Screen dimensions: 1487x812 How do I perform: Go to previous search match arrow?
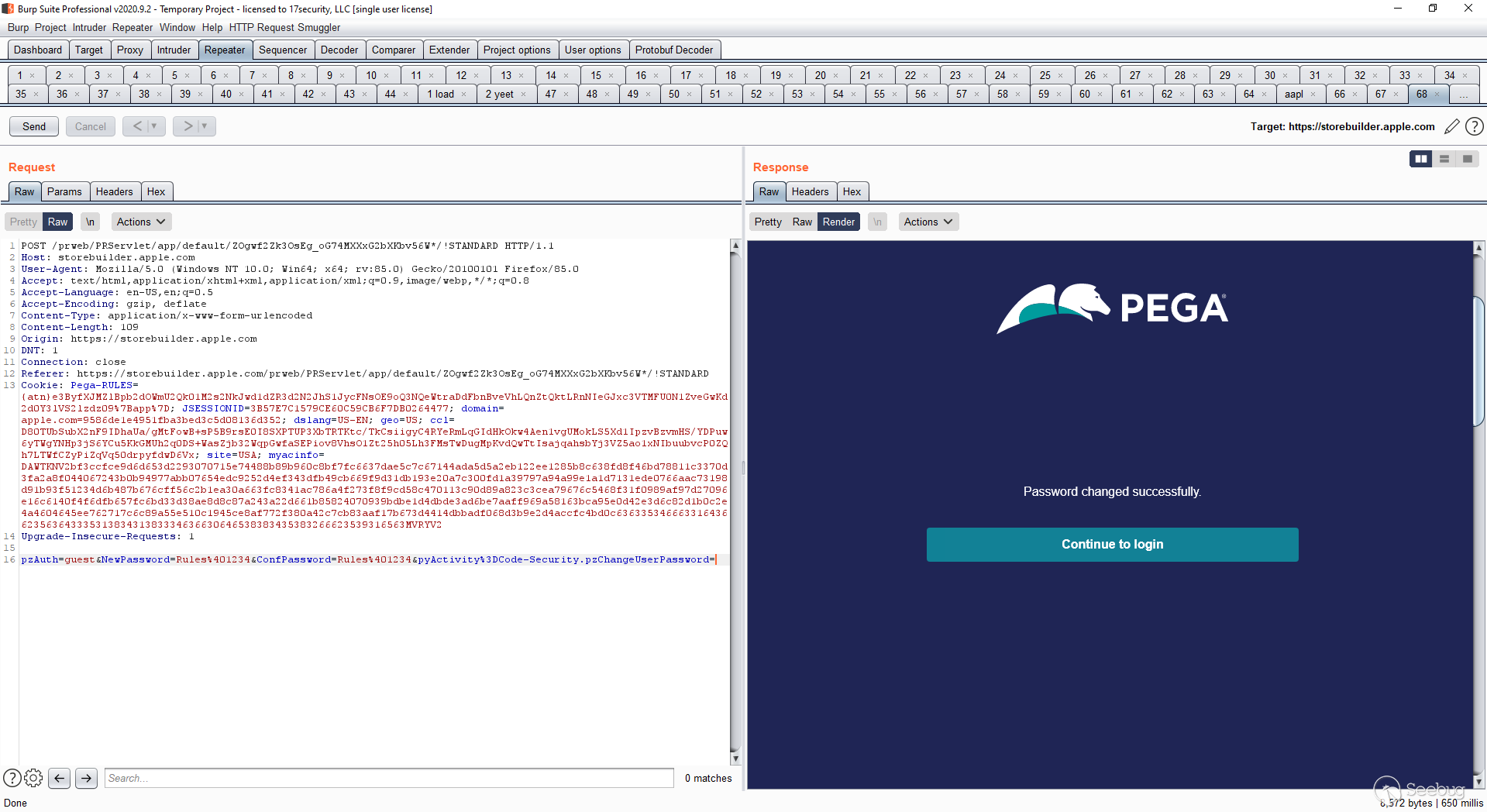60,778
